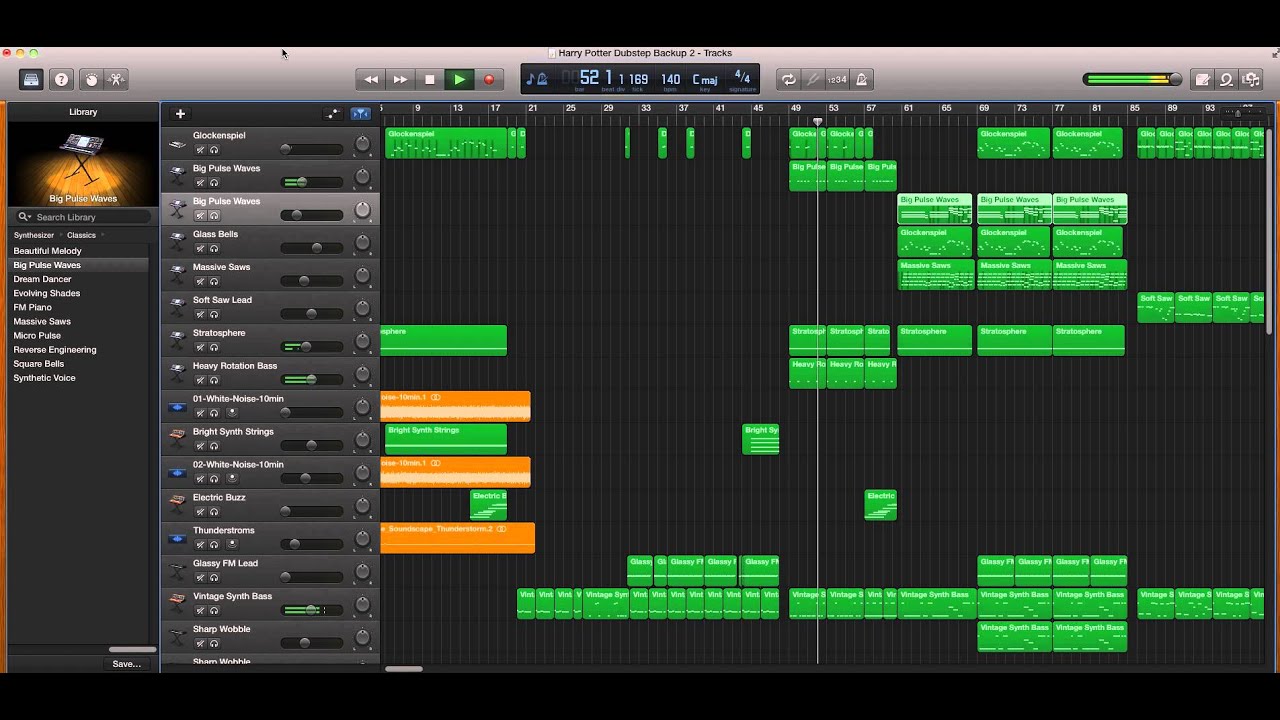Image resolution: width=1280 pixels, height=720 pixels.
Task: Solo the Glass Bells track headphone button
Action: tap(214, 249)
